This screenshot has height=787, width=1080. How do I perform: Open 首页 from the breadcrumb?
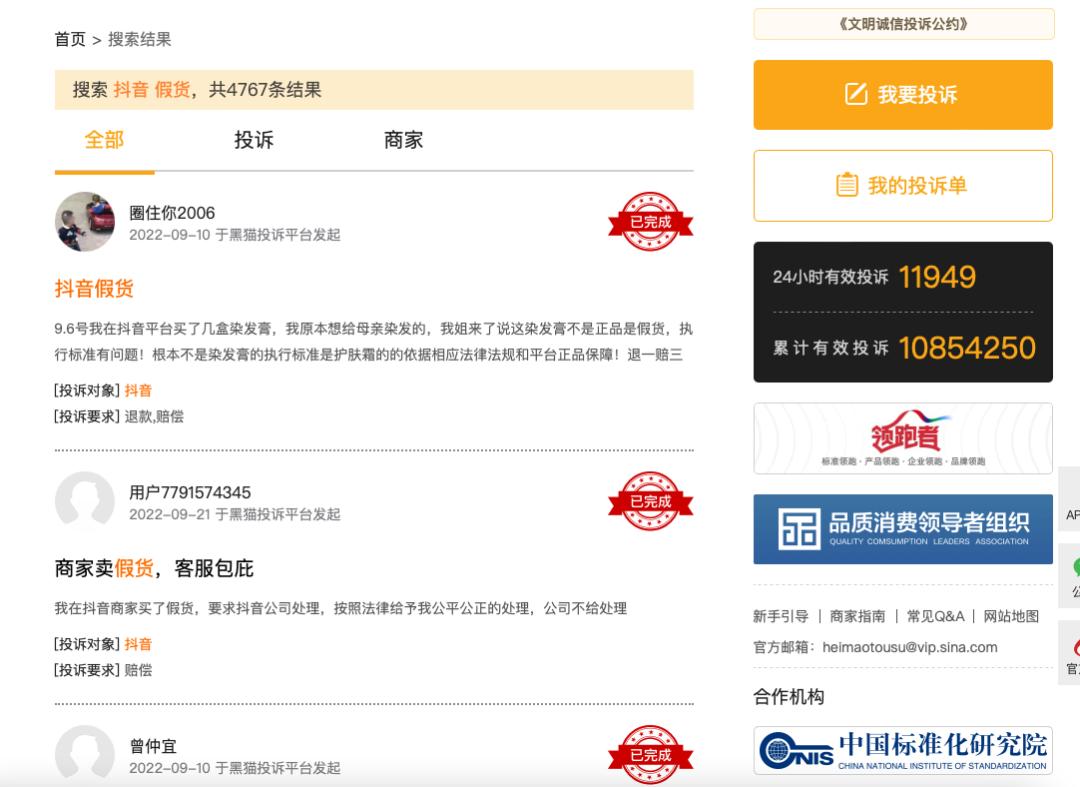tap(68, 40)
